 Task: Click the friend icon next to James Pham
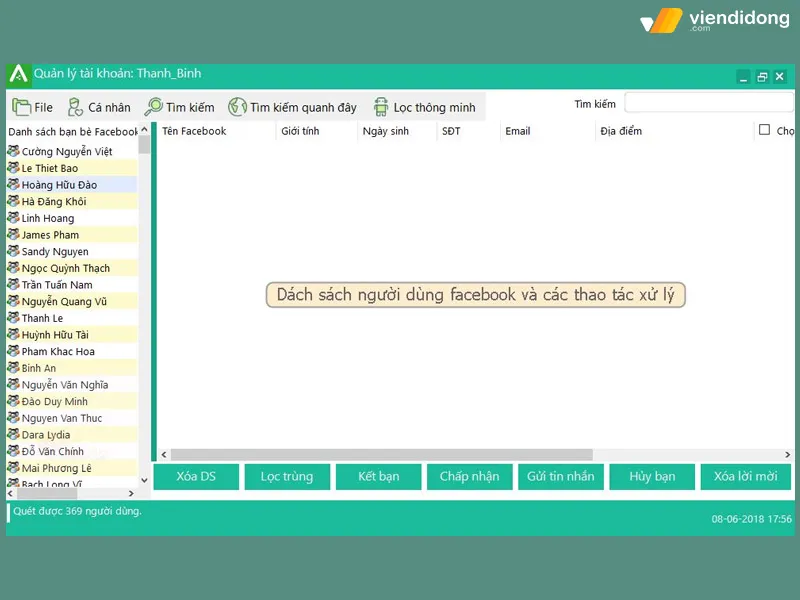(x=13, y=235)
